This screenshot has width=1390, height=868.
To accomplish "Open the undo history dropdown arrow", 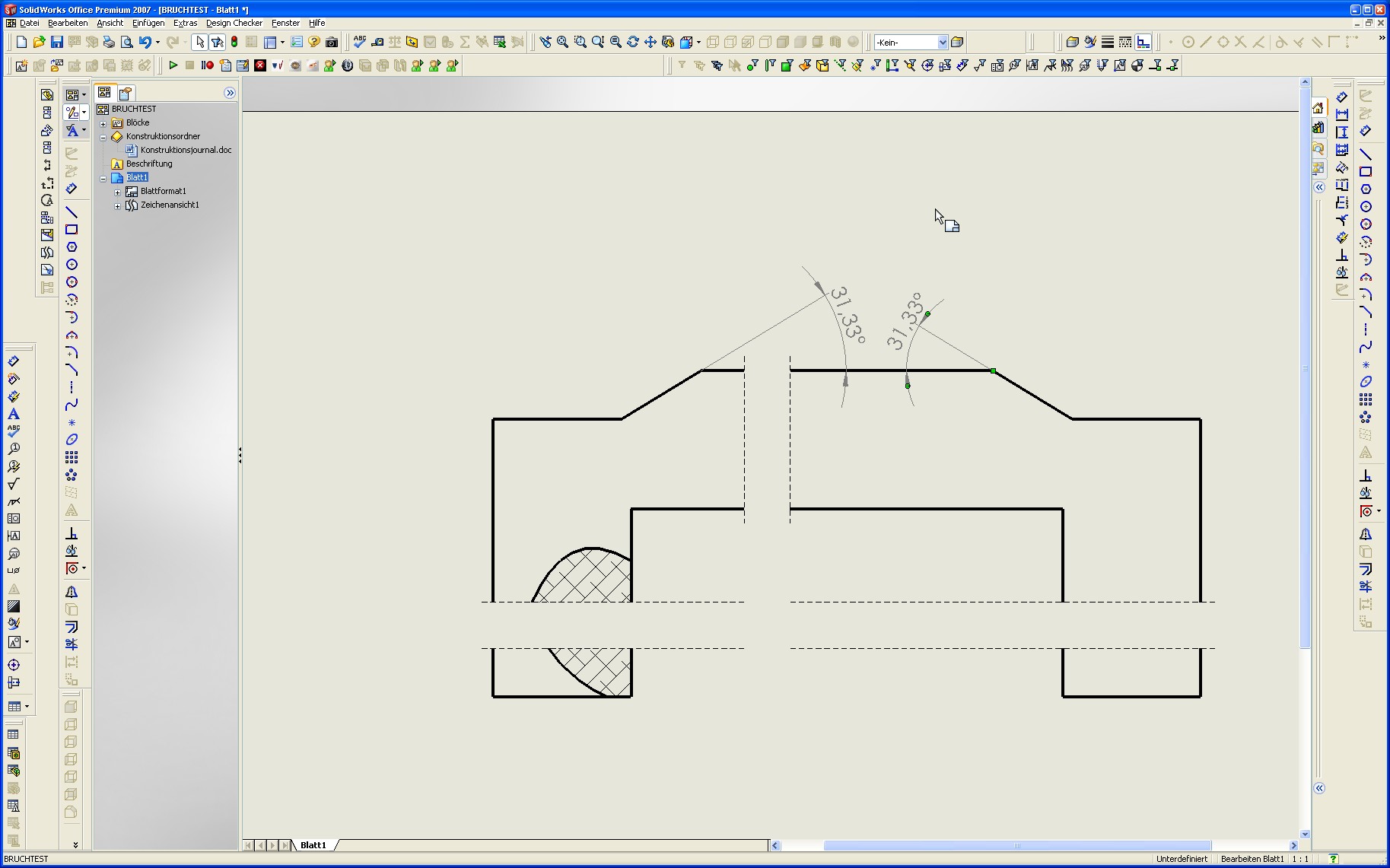I will tap(157, 42).
